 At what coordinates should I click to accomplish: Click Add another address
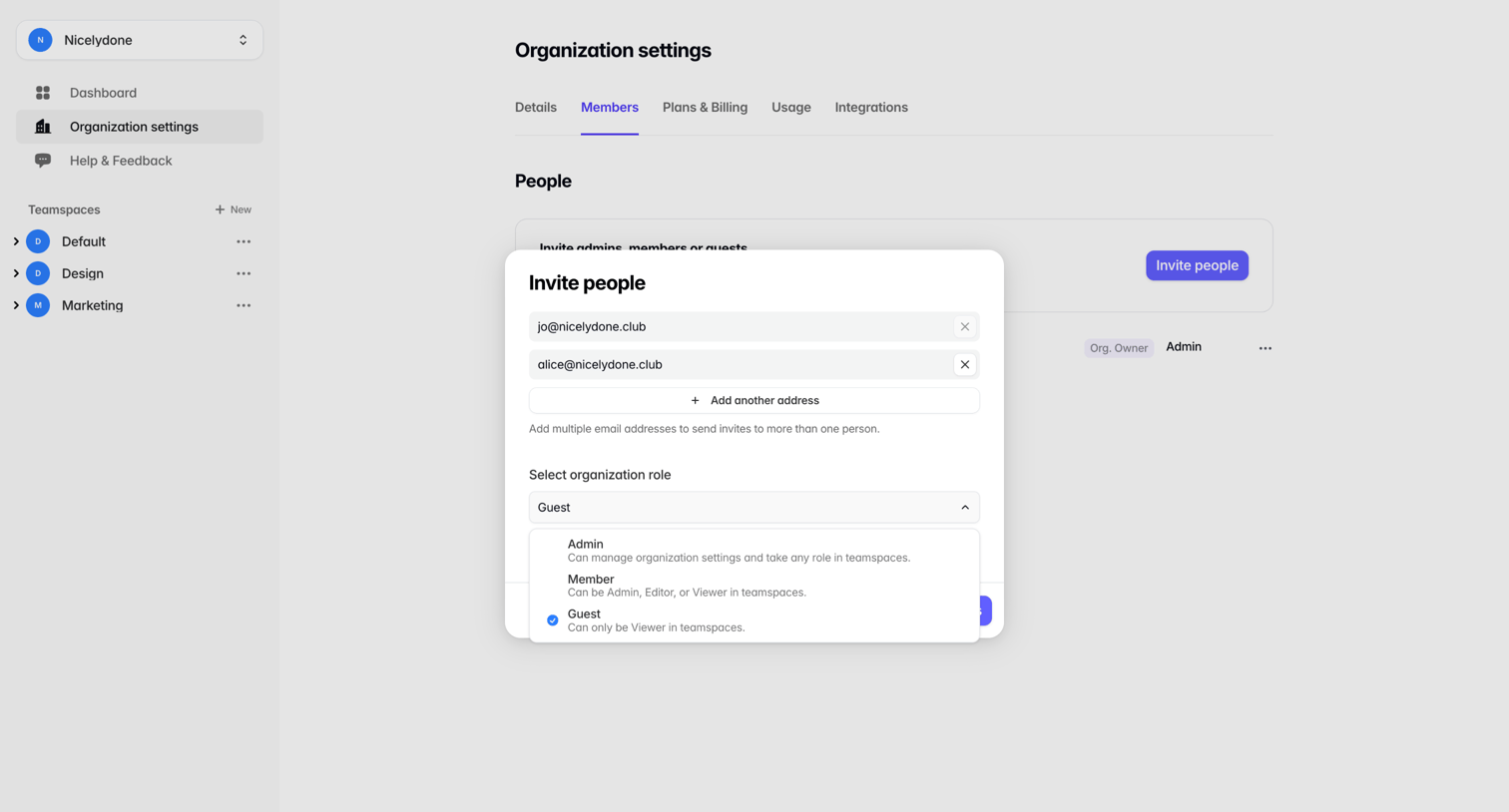coord(754,400)
